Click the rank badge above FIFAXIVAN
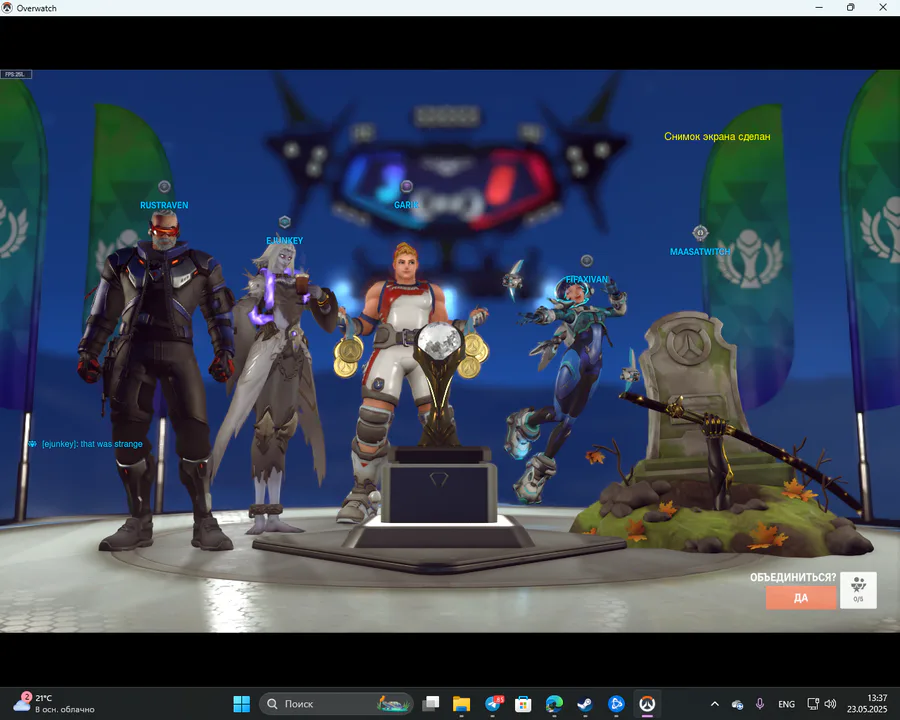 (587, 261)
